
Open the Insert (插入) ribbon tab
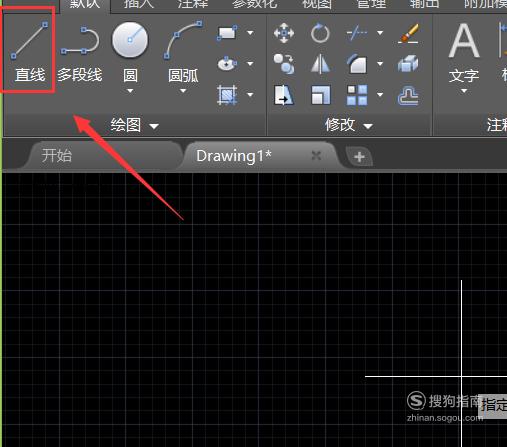click(x=139, y=4)
